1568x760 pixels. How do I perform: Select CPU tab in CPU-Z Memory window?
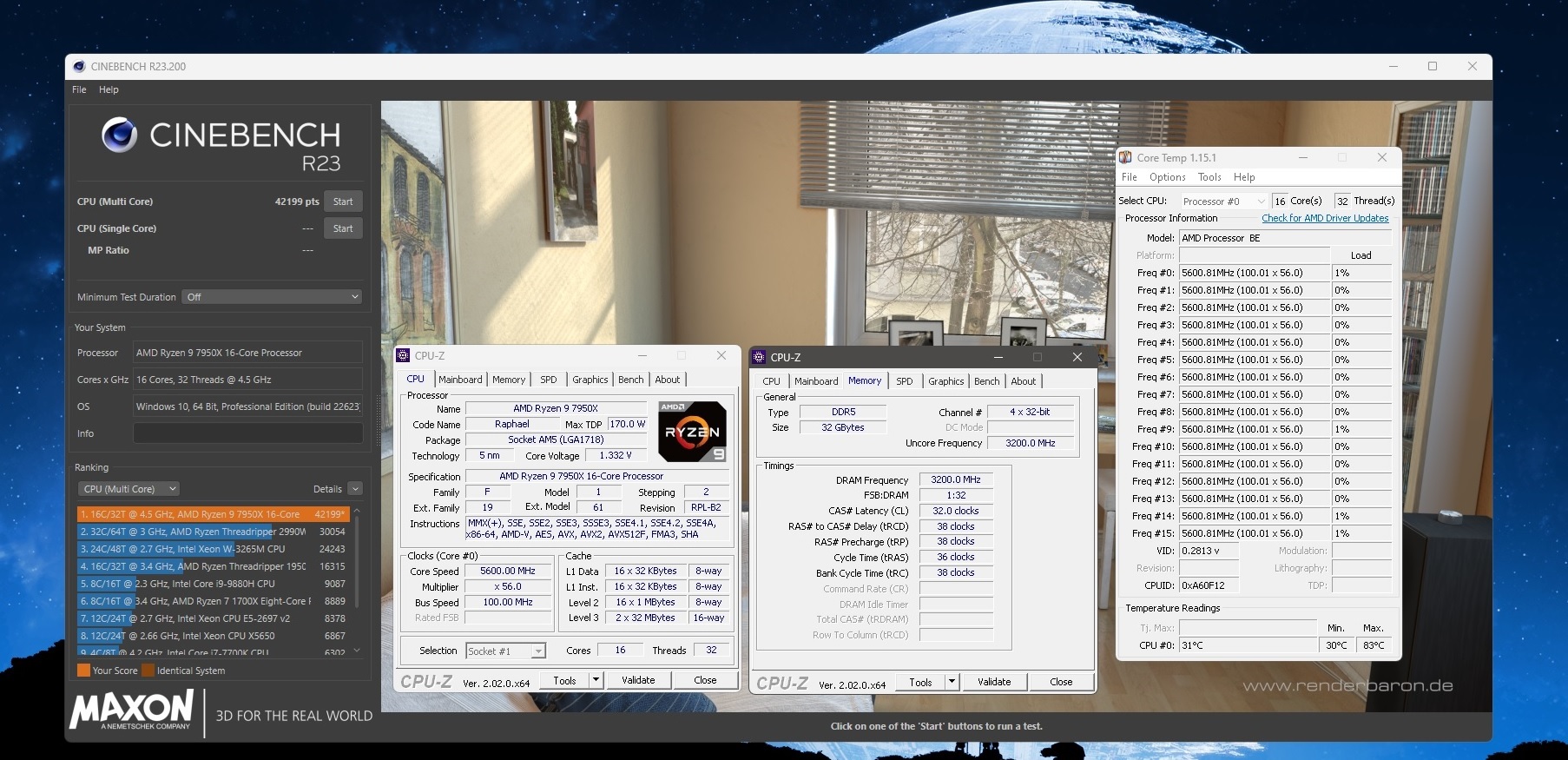771,381
